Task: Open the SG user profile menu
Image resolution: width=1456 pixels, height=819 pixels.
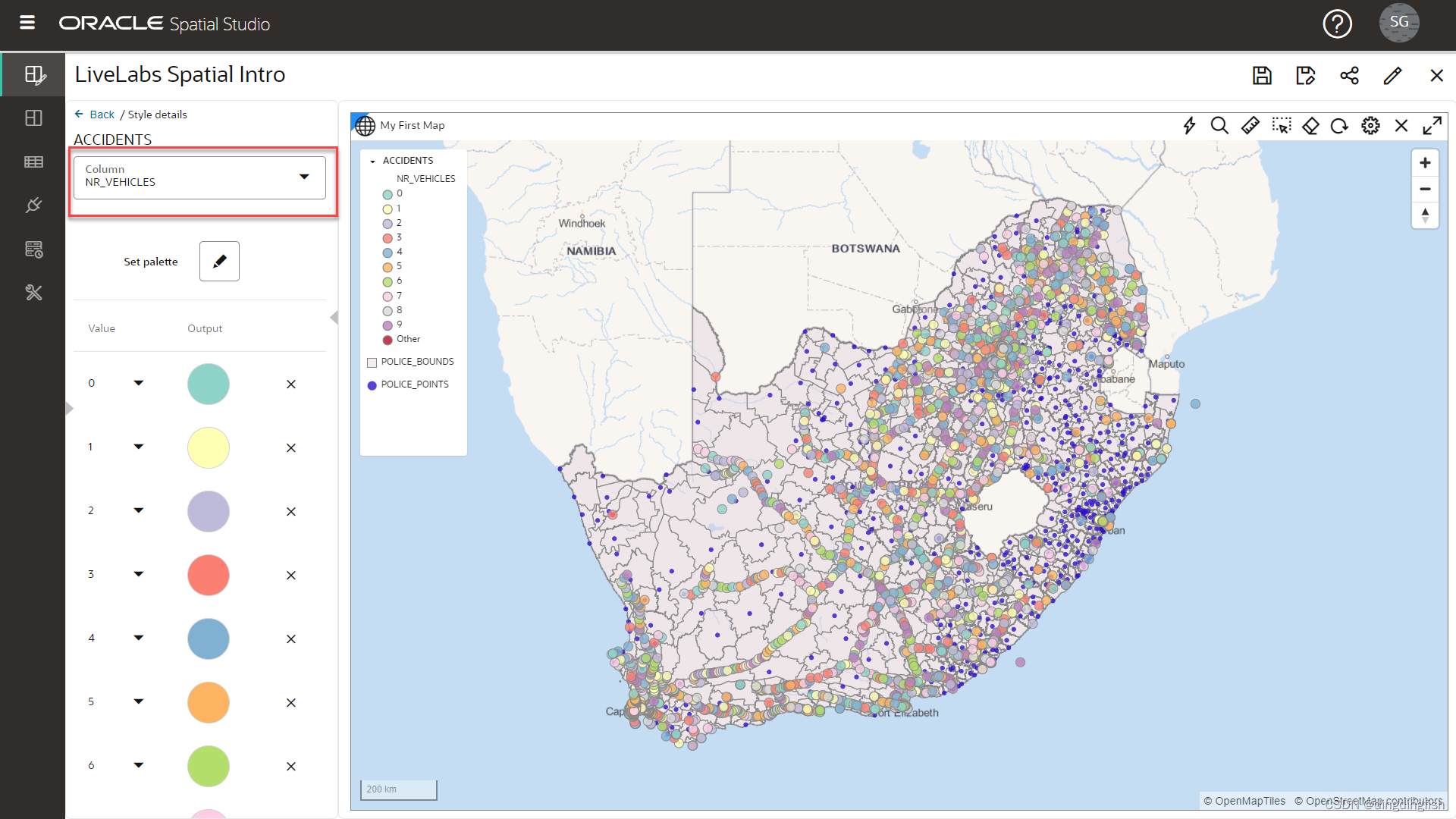Action: pos(1398,23)
